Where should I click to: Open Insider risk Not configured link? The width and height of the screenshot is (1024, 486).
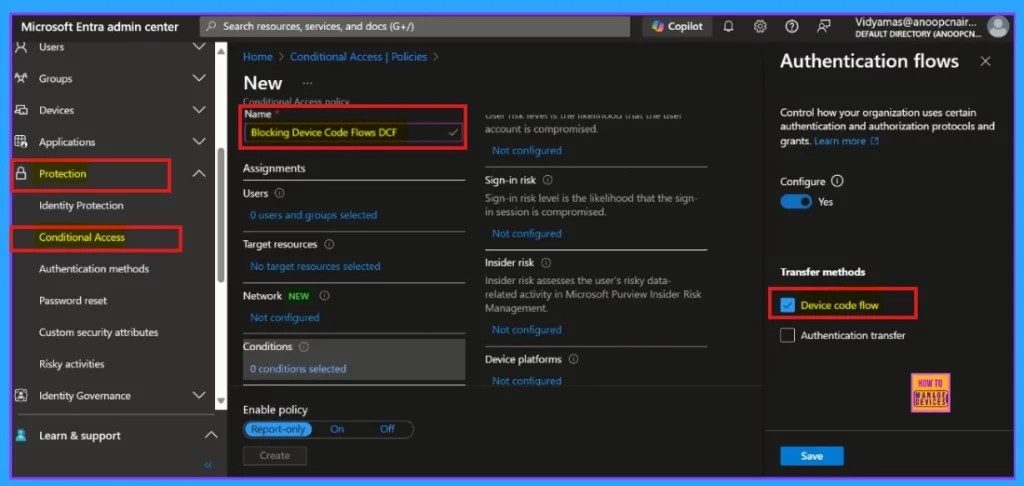[x=526, y=330]
